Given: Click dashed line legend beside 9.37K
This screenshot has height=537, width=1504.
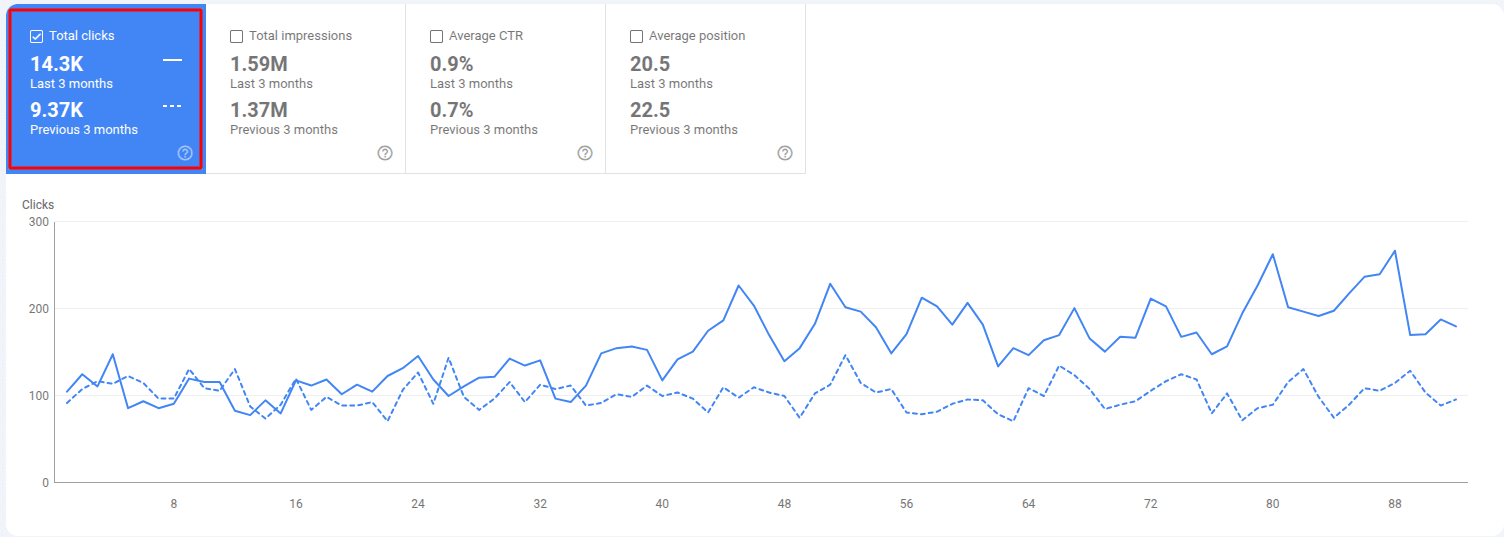Looking at the screenshot, I should [172, 107].
